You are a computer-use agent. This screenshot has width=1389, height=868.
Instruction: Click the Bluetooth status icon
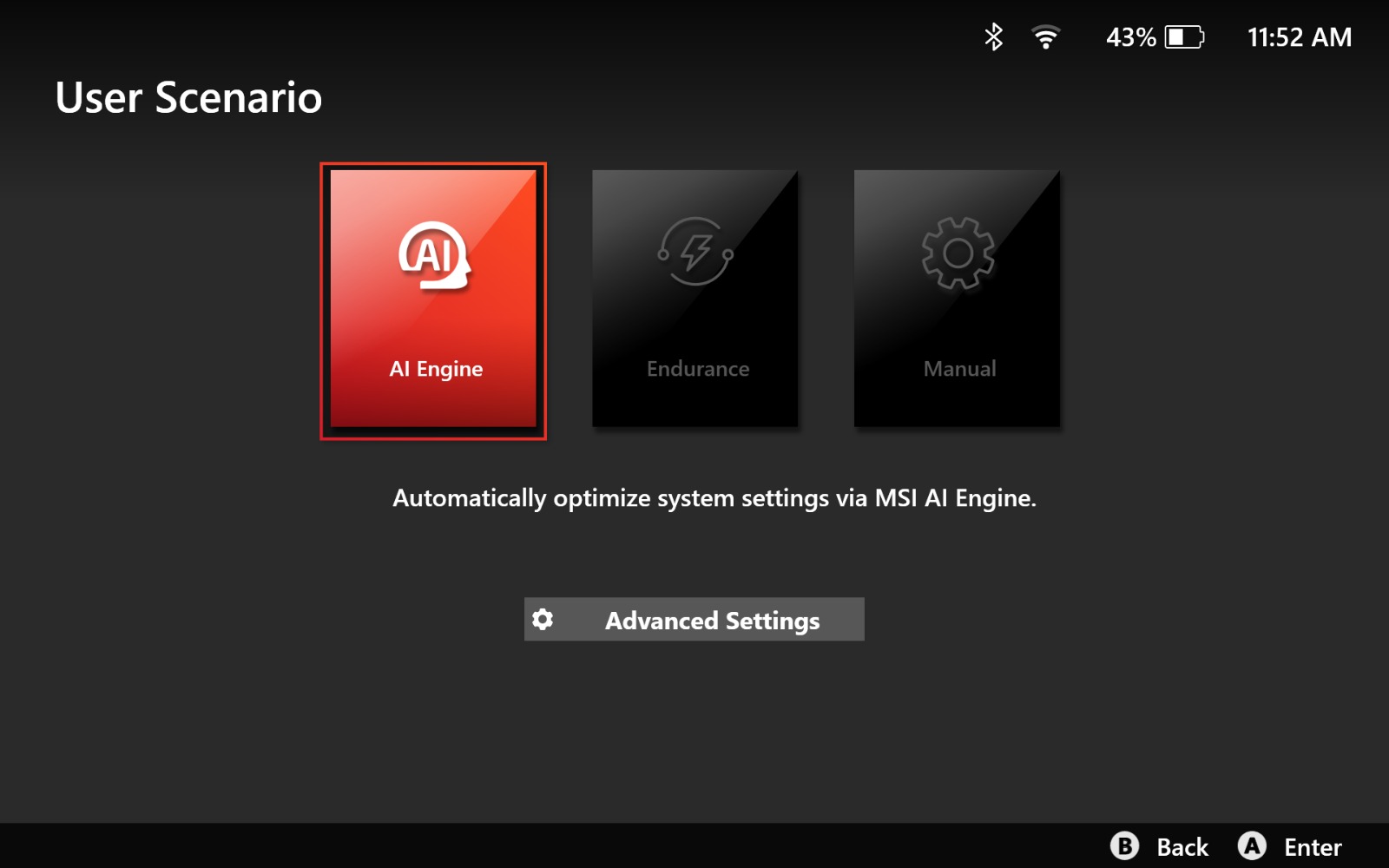tap(994, 37)
